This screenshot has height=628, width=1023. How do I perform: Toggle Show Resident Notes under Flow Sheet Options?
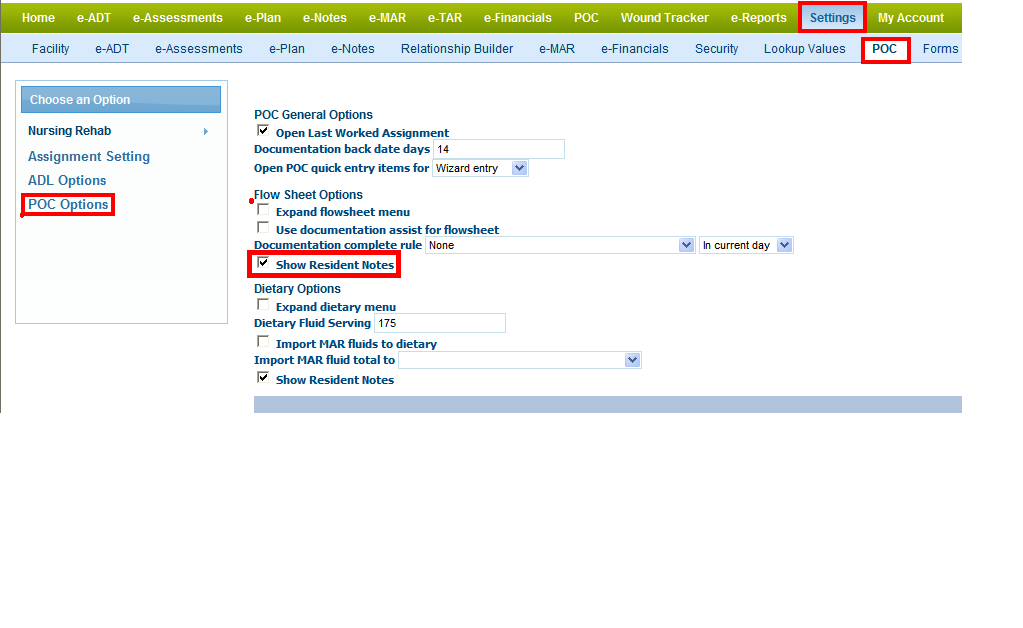pyautogui.click(x=263, y=263)
